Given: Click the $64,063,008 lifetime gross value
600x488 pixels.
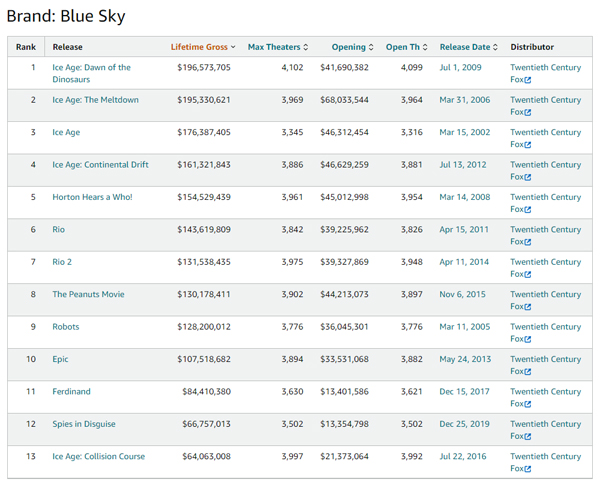Looking at the screenshot, I should click(207, 457).
